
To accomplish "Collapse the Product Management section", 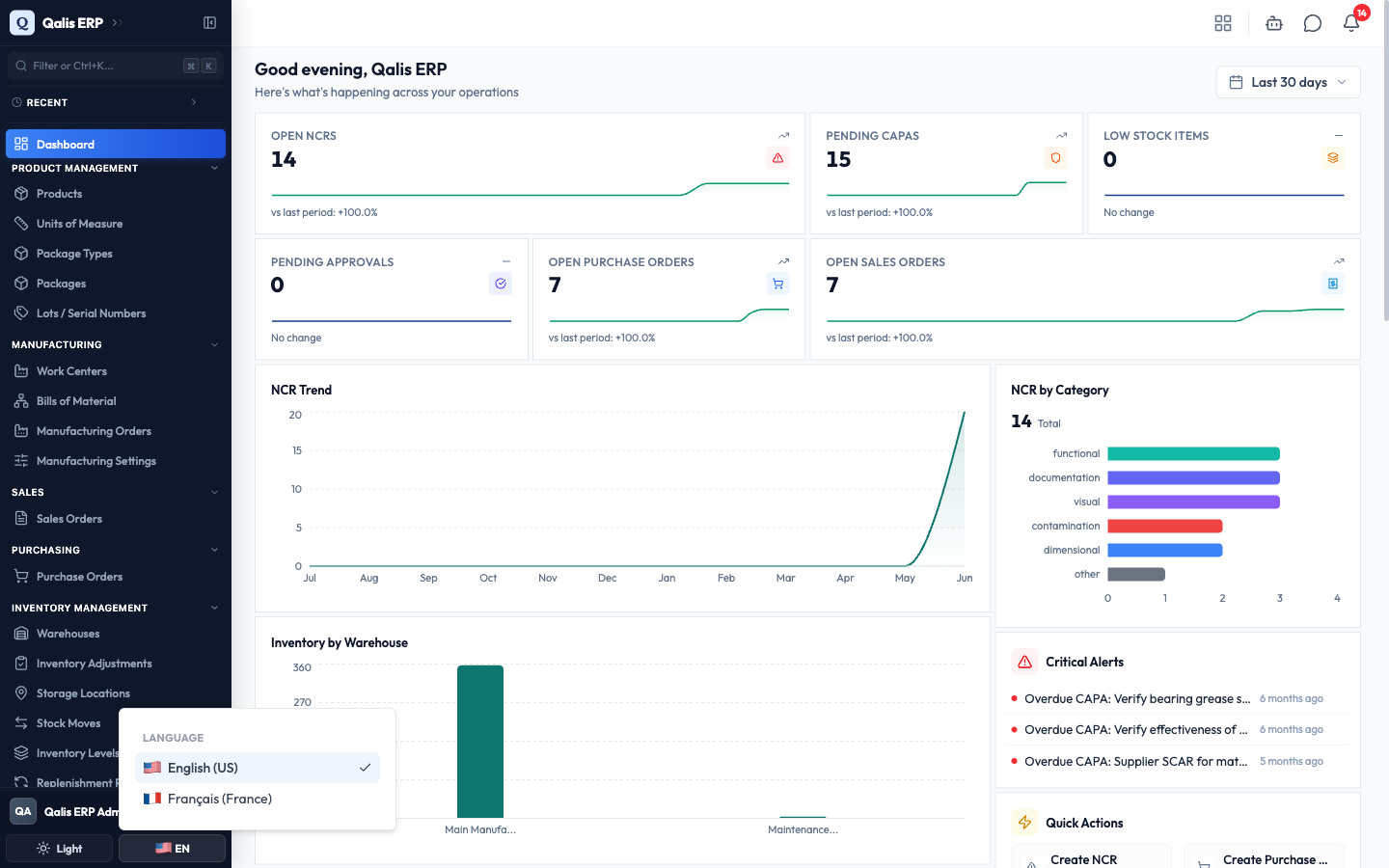I will tap(214, 168).
